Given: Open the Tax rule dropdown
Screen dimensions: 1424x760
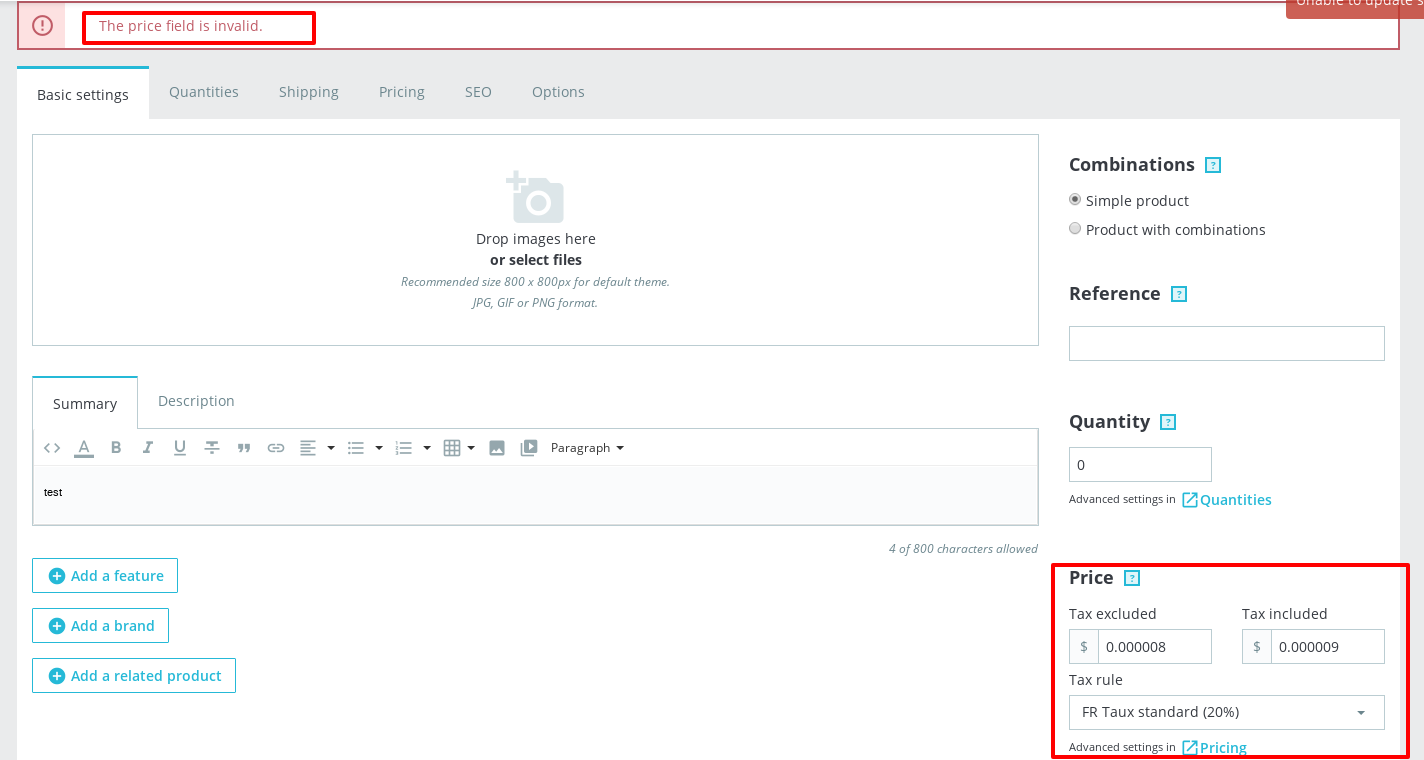Looking at the screenshot, I should click(x=1227, y=712).
